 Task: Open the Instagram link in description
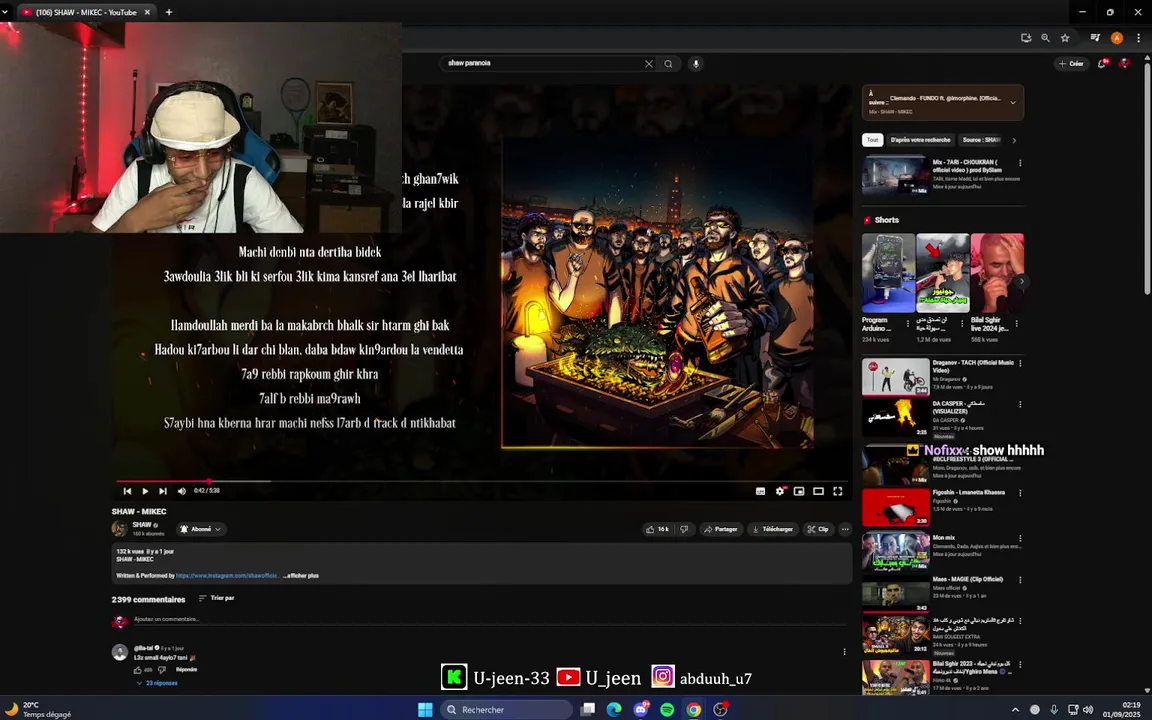[x=227, y=576]
